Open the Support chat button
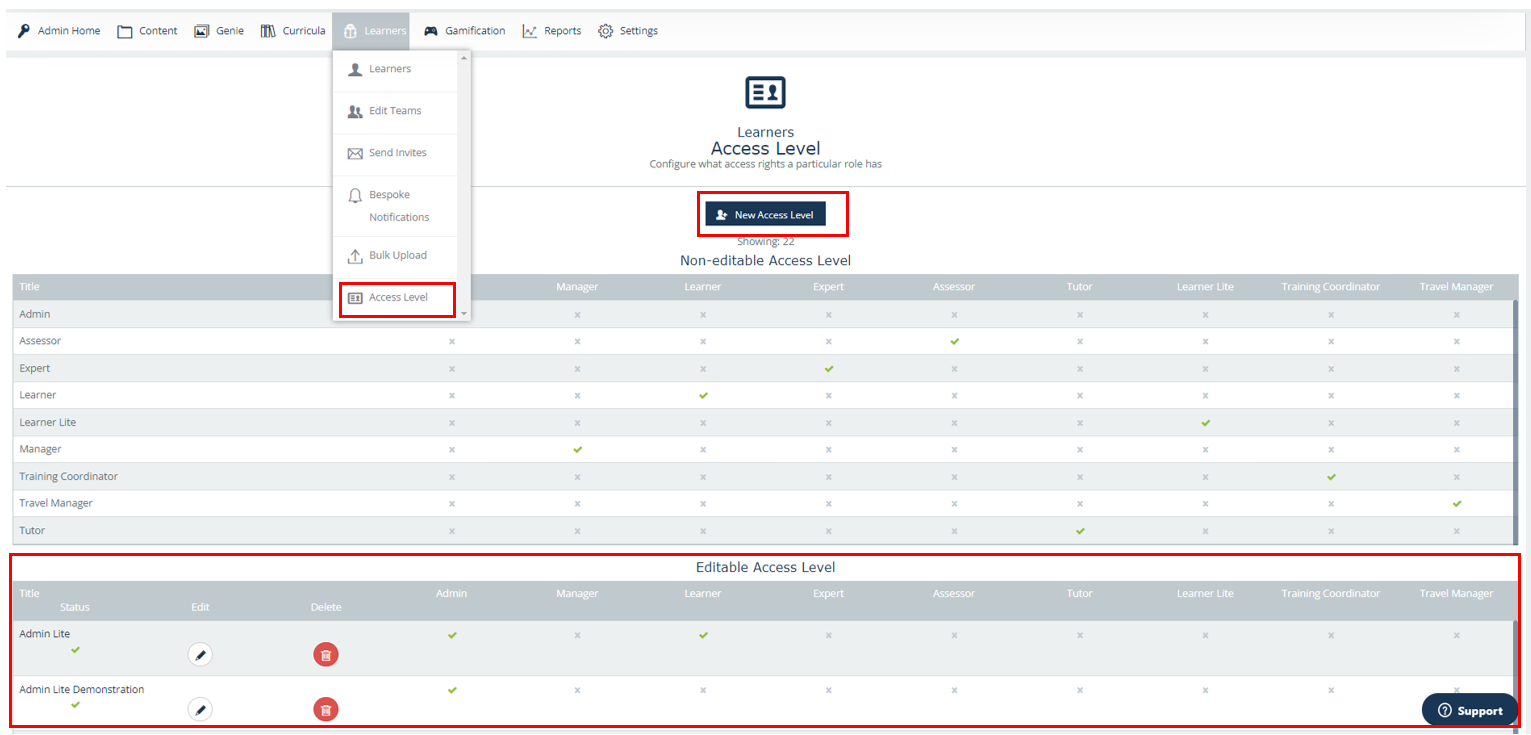Image resolution: width=1531 pixels, height=735 pixels. coord(1469,711)
